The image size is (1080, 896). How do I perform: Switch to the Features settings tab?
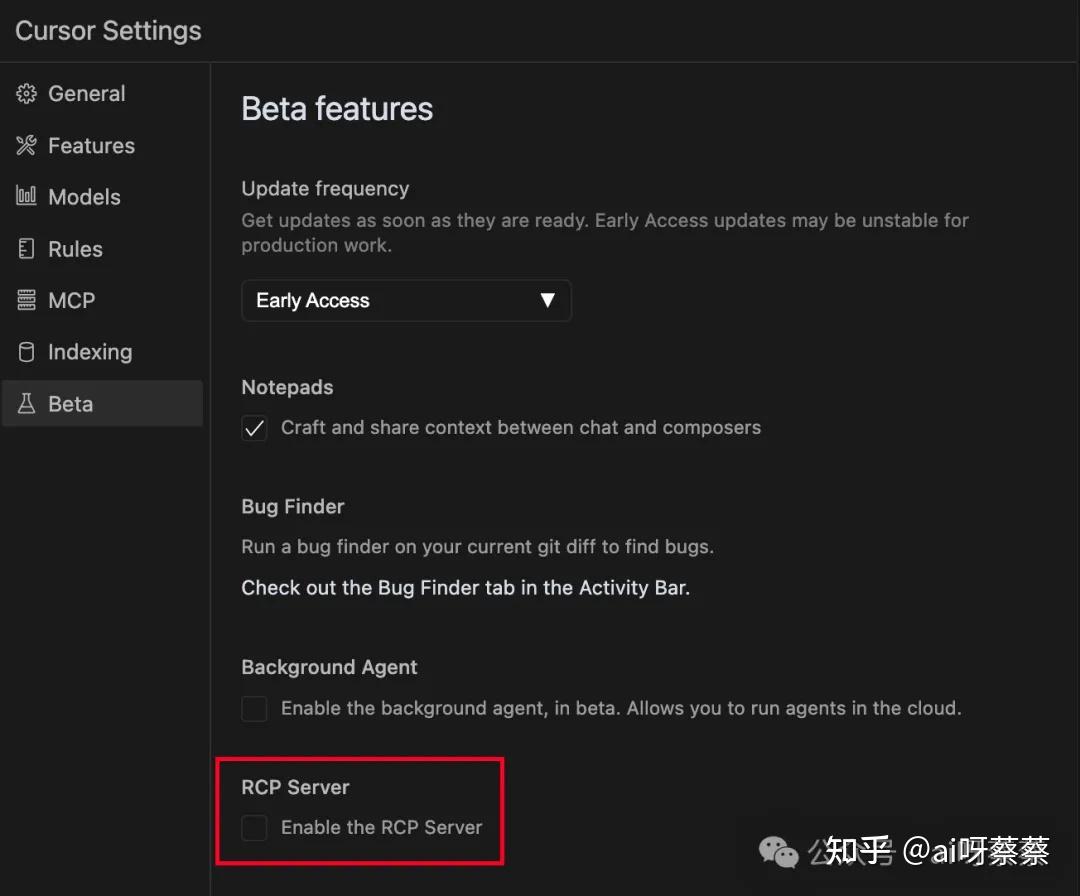coord(91,146)
